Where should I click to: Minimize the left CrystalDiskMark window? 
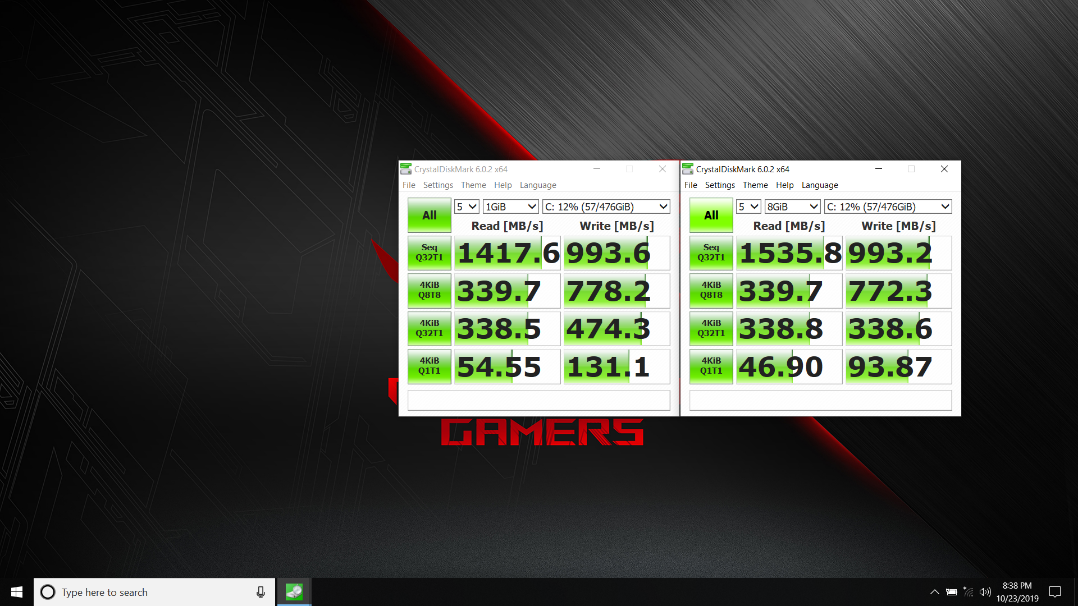(597, 169)
